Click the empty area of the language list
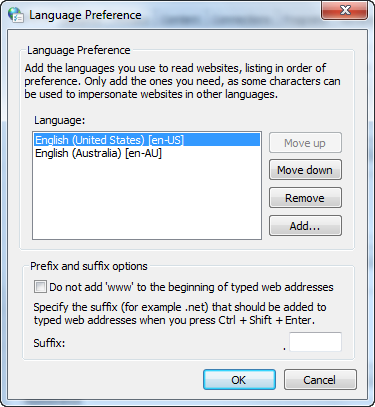Screen dimensions: 375x407 point(147,200)
